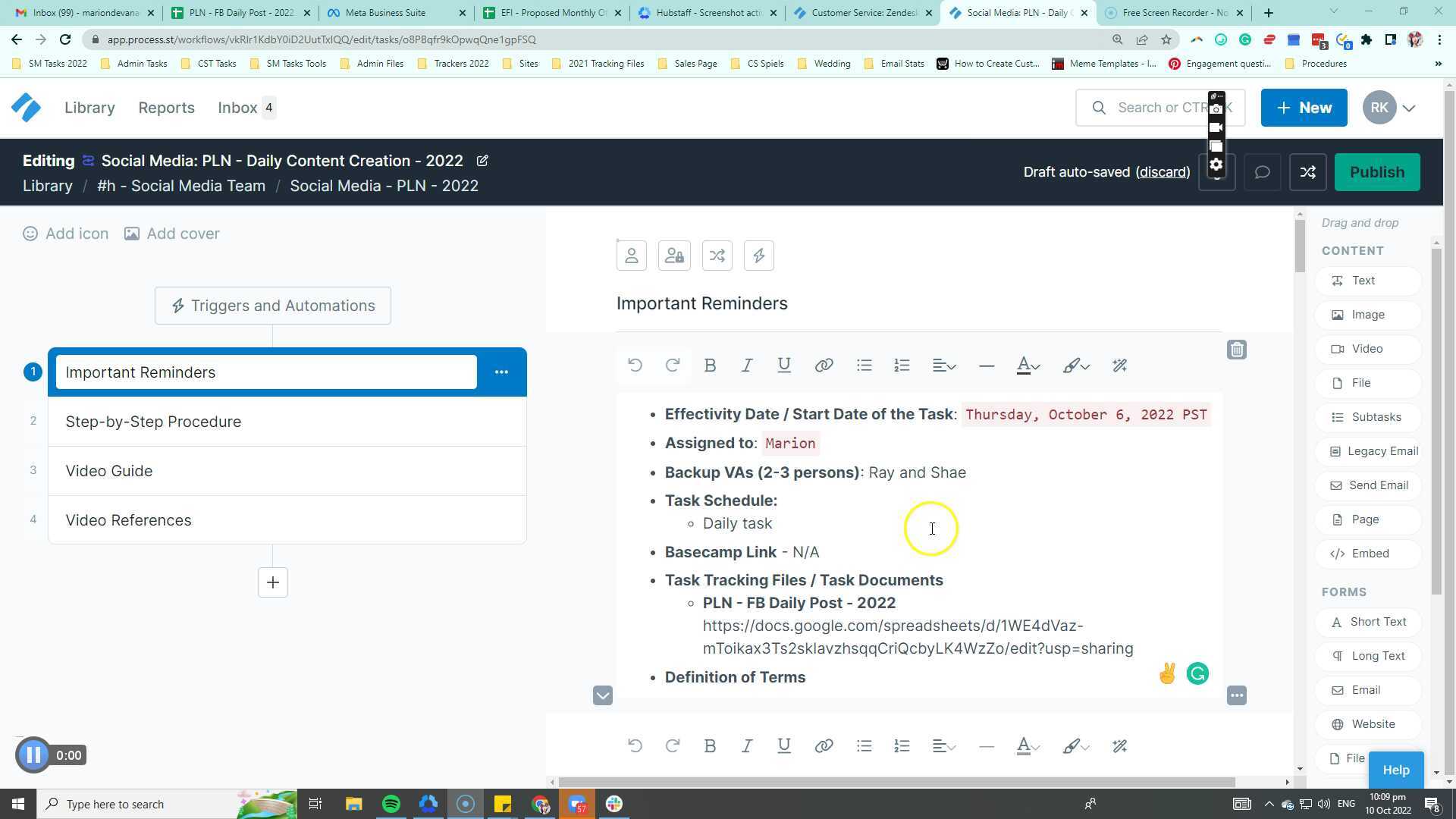1456x819 pixels.
Task: Click the conditional logic shuffle icon in header
Action: (x=1307, y=172)
